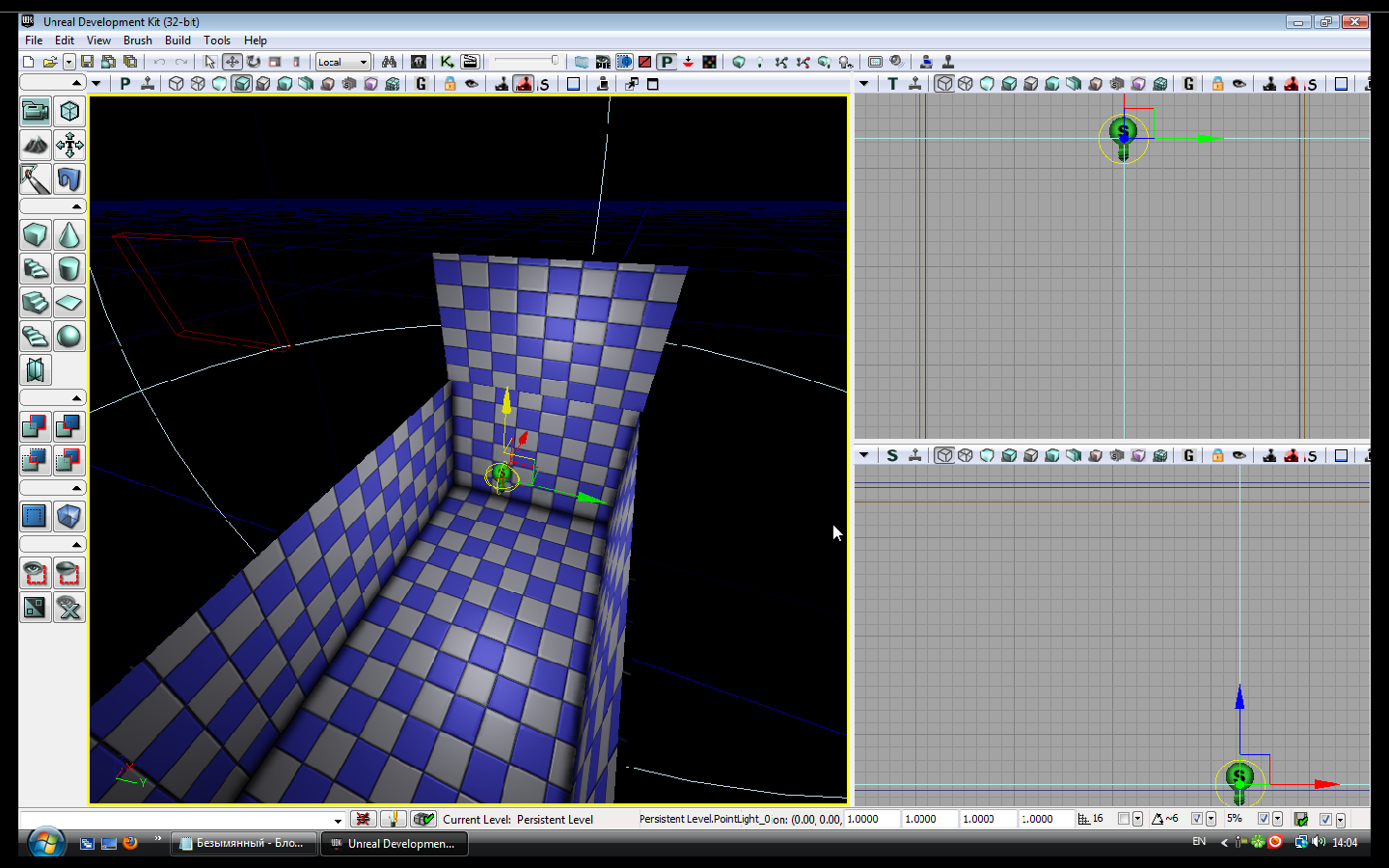Open the Brush menu
Viewport: 1389px width, 868px height.
pyautogui.click(x=137, y=41)
